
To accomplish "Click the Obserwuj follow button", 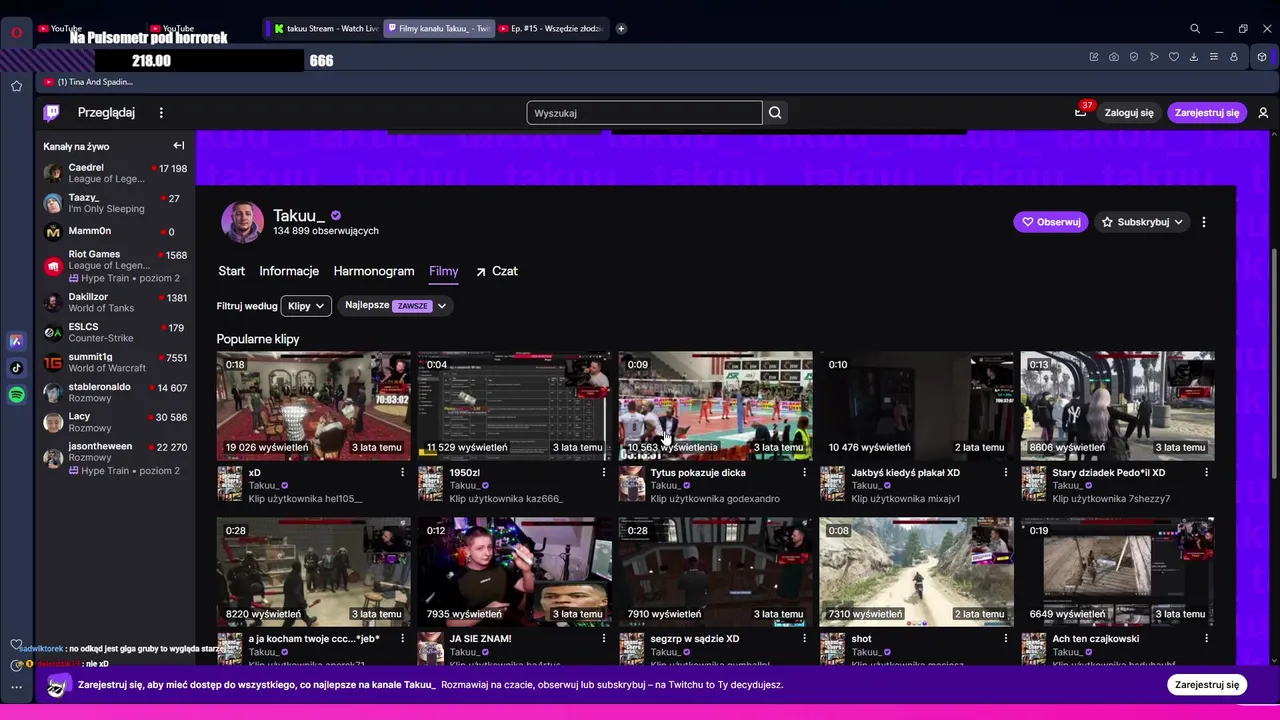I will click(1050, 222).
